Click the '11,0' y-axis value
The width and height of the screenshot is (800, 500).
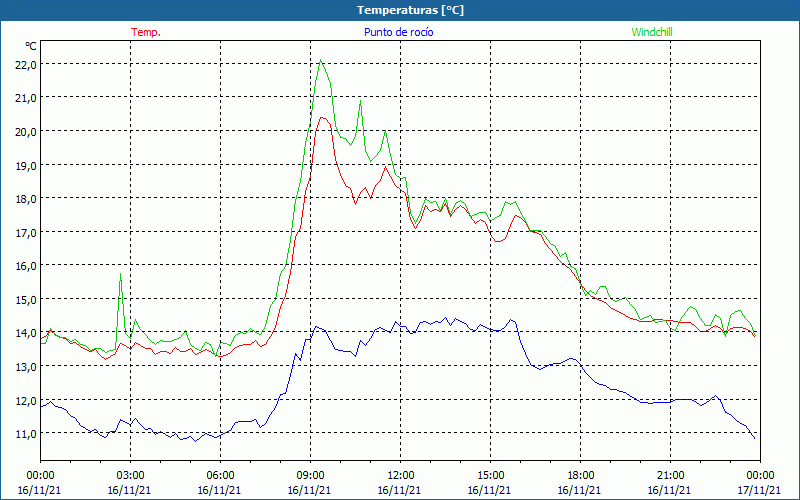(x=26, y=434)
